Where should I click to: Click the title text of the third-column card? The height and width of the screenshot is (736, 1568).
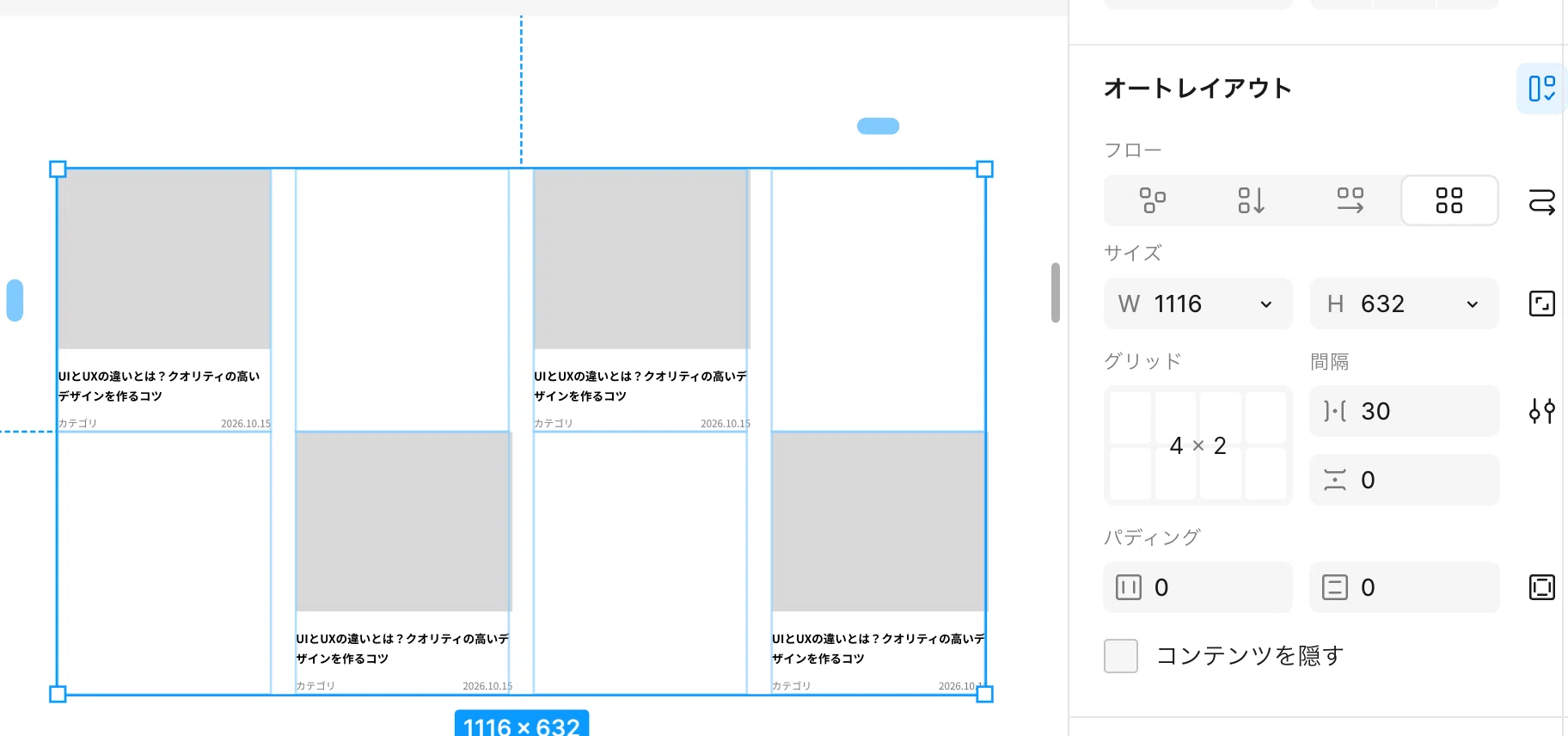pos(640,386)
